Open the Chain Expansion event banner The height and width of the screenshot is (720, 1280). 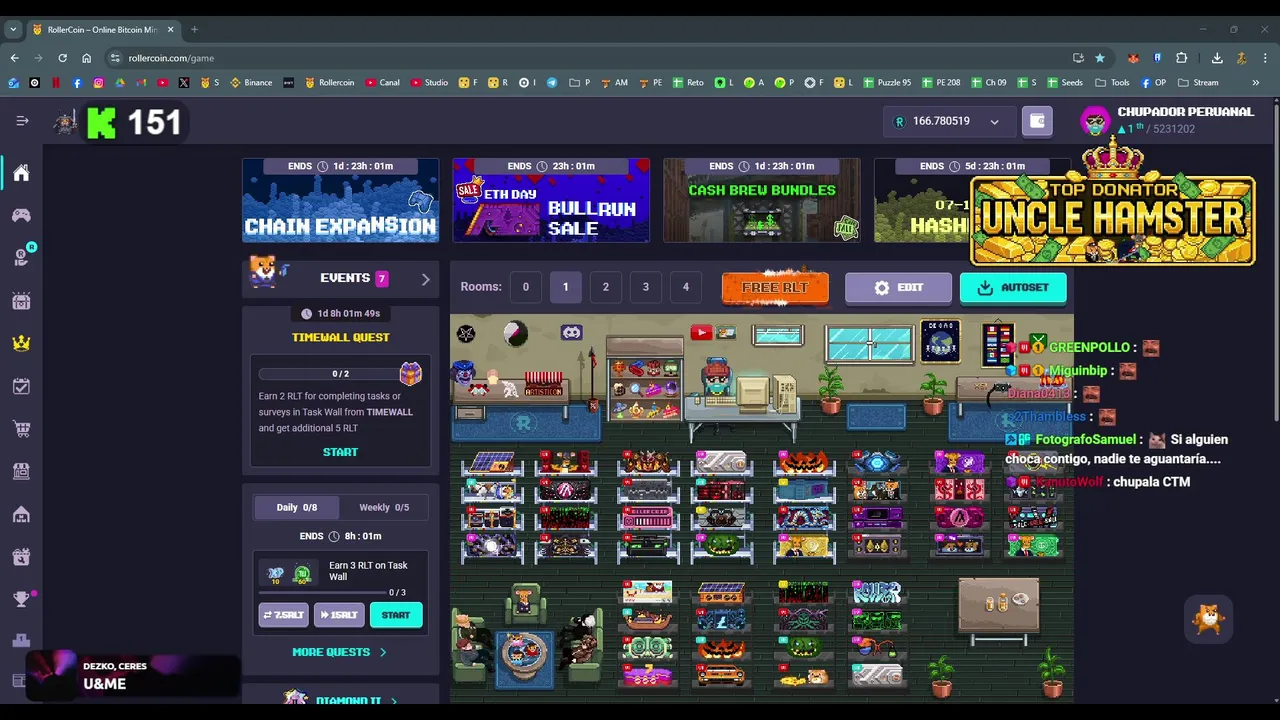tap(340, 200)
